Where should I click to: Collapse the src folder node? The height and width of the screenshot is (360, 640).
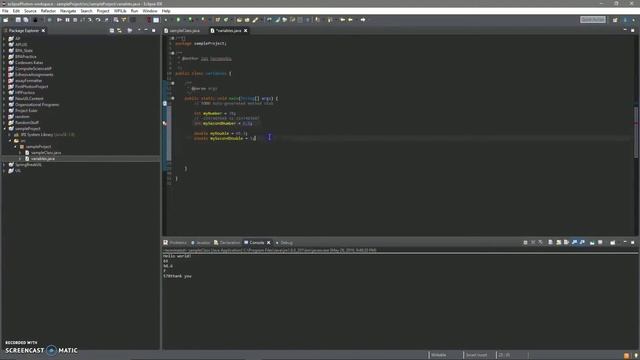tap(10, 140)
